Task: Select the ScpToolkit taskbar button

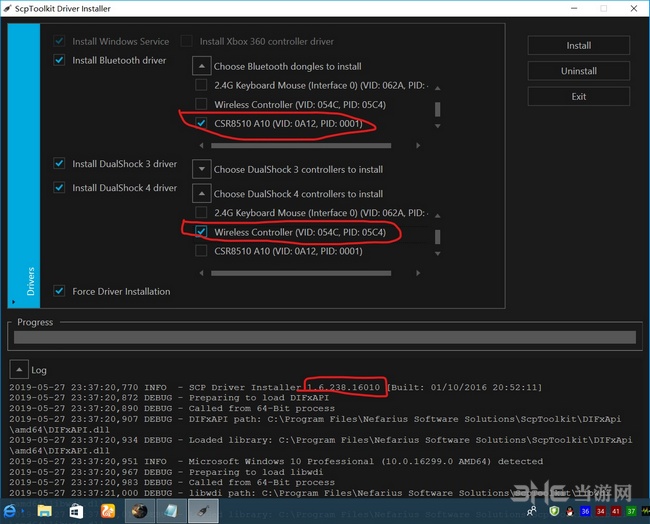Action: click(203, 511)
